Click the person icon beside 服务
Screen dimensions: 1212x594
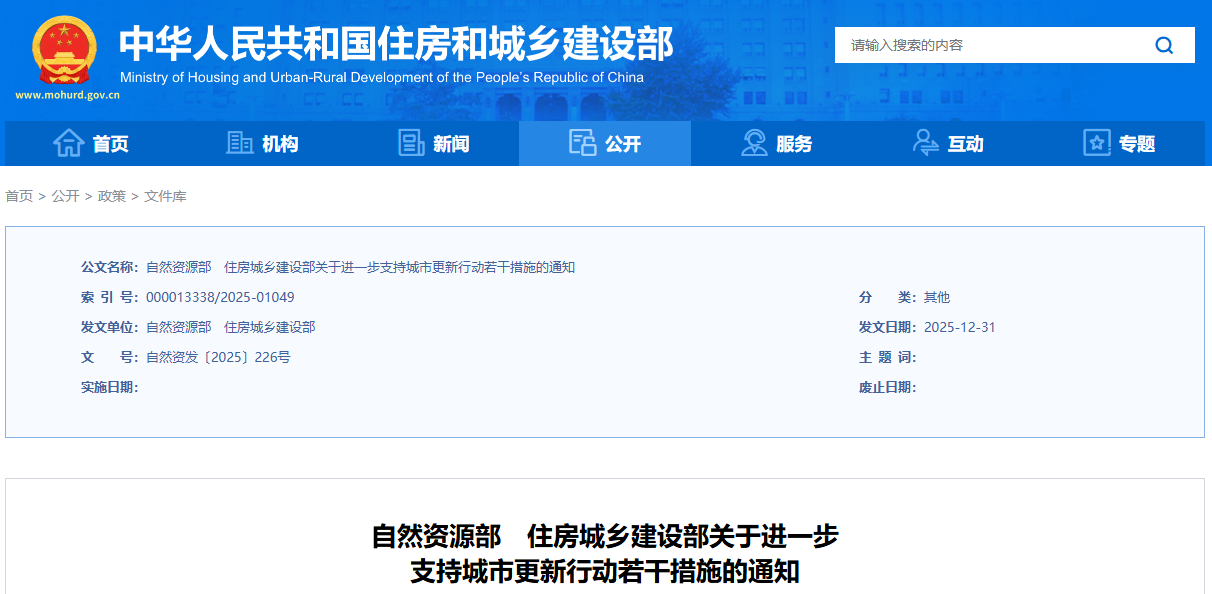tap(752, 142)
